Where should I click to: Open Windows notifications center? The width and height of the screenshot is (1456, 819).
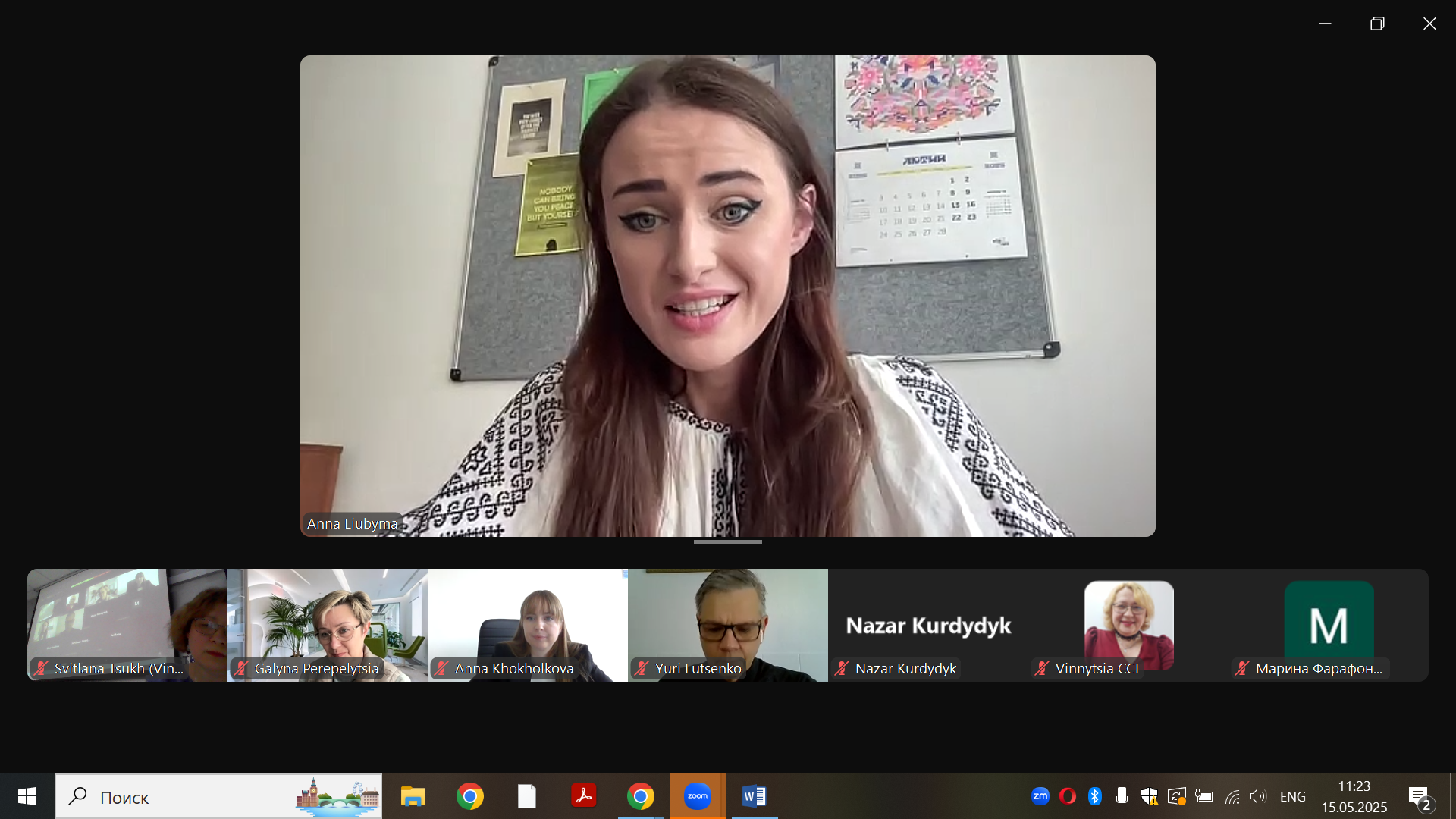pos(1420,797)
